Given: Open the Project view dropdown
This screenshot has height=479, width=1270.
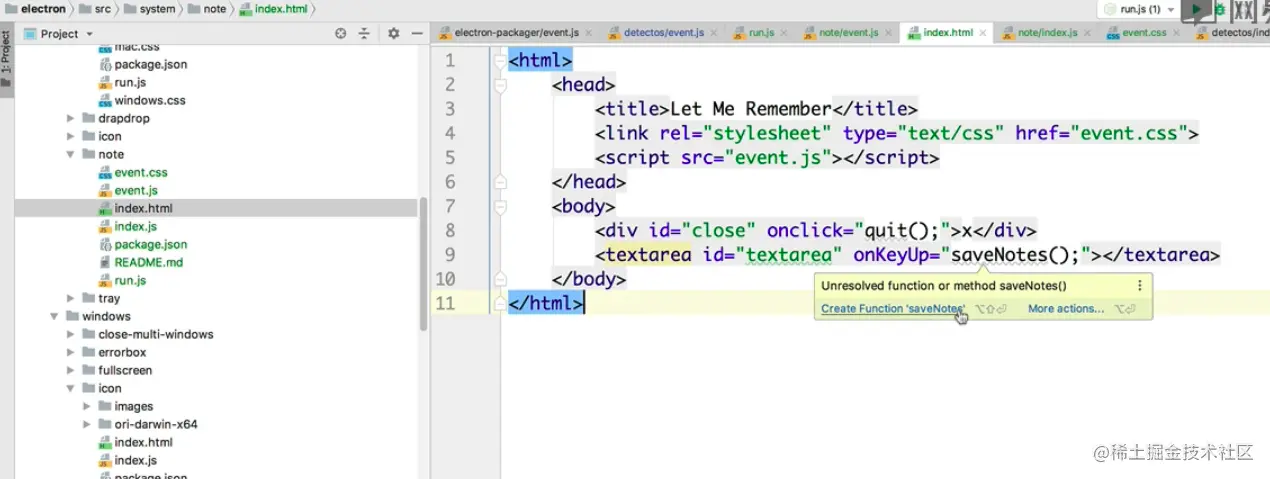Looking at the screenshot, I should tap(59, 33).
